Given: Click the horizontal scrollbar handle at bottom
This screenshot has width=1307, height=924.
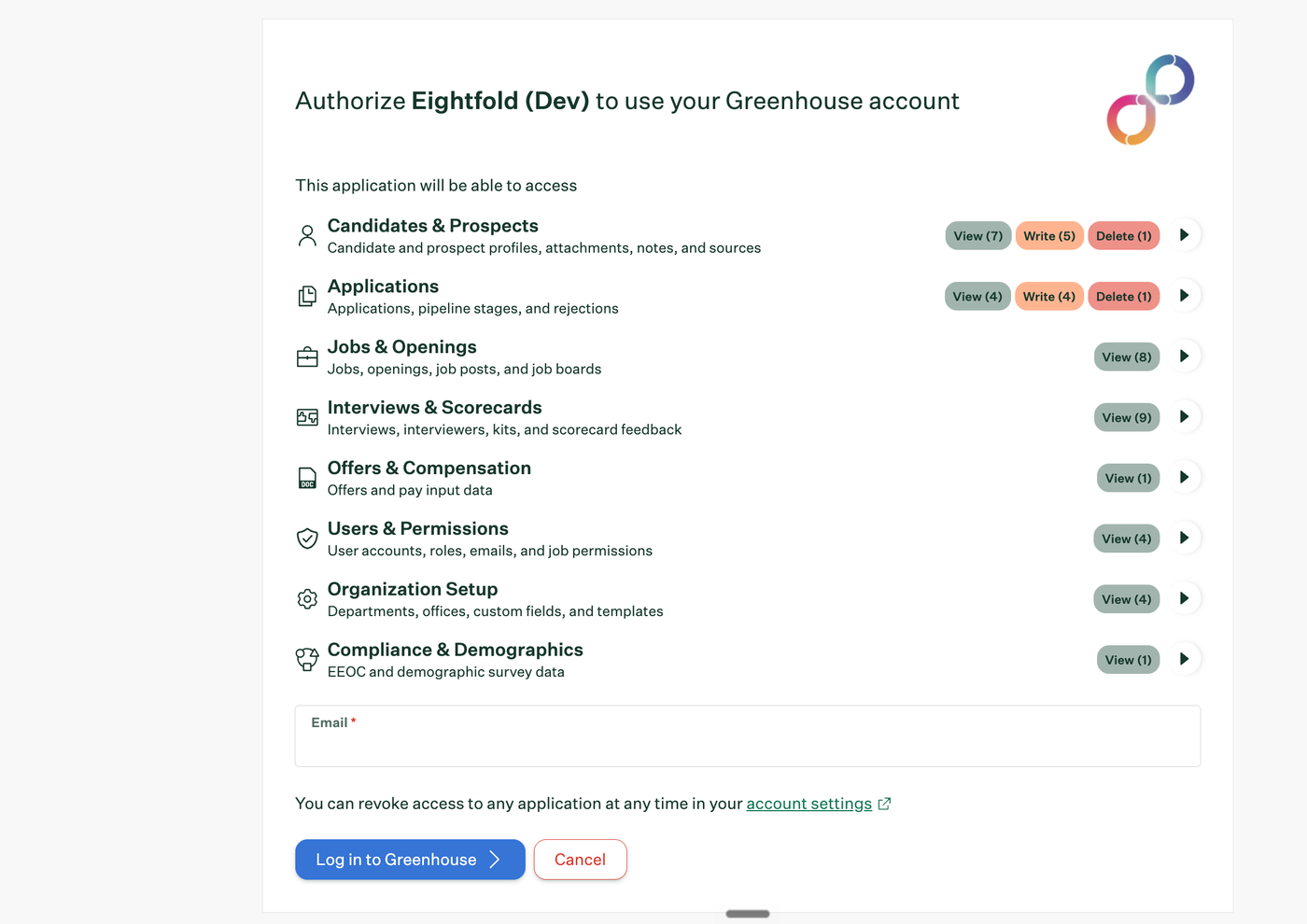Looking at the screenshot, I should coord(748,914).
